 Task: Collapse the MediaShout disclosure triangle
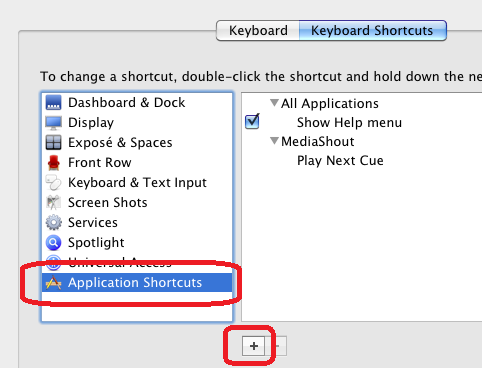click(274, 141)
